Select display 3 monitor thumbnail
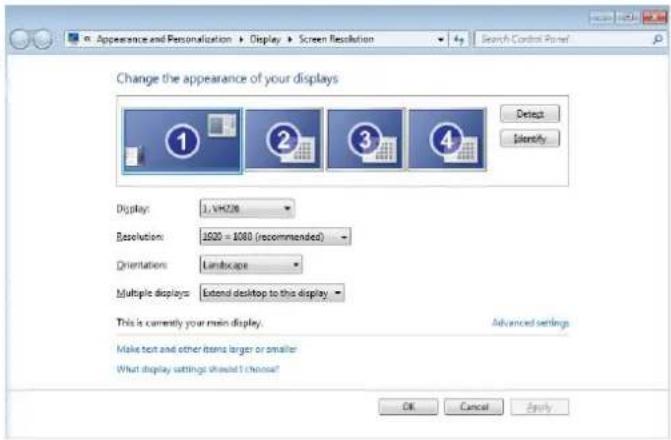 pos(365,140)
